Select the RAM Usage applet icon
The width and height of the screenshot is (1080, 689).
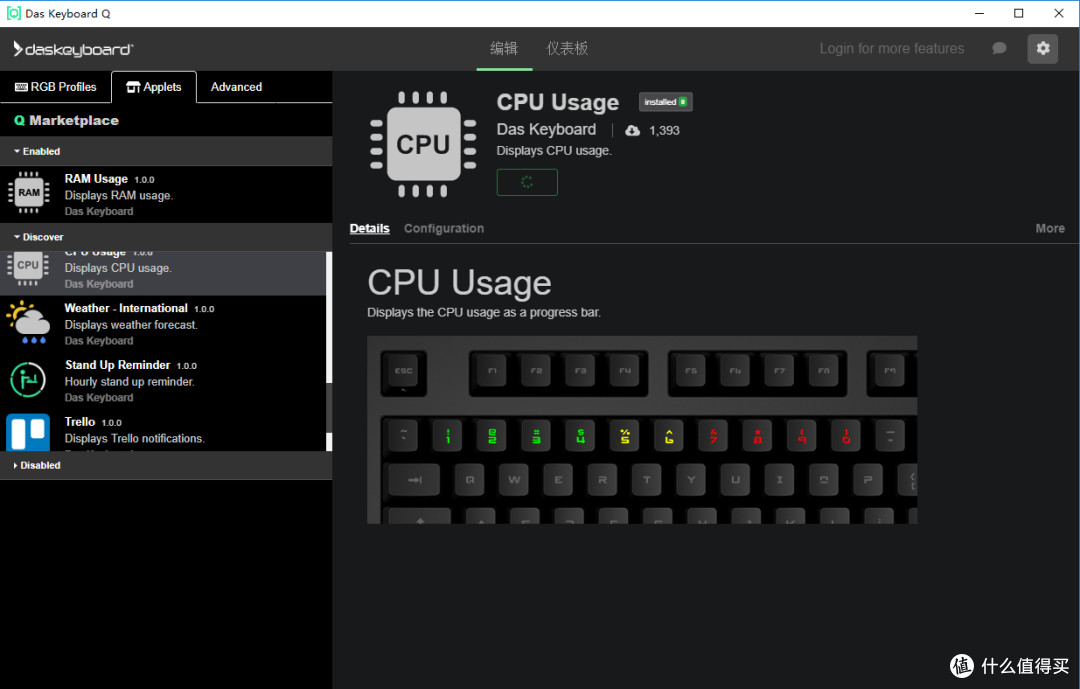[28, 192]
